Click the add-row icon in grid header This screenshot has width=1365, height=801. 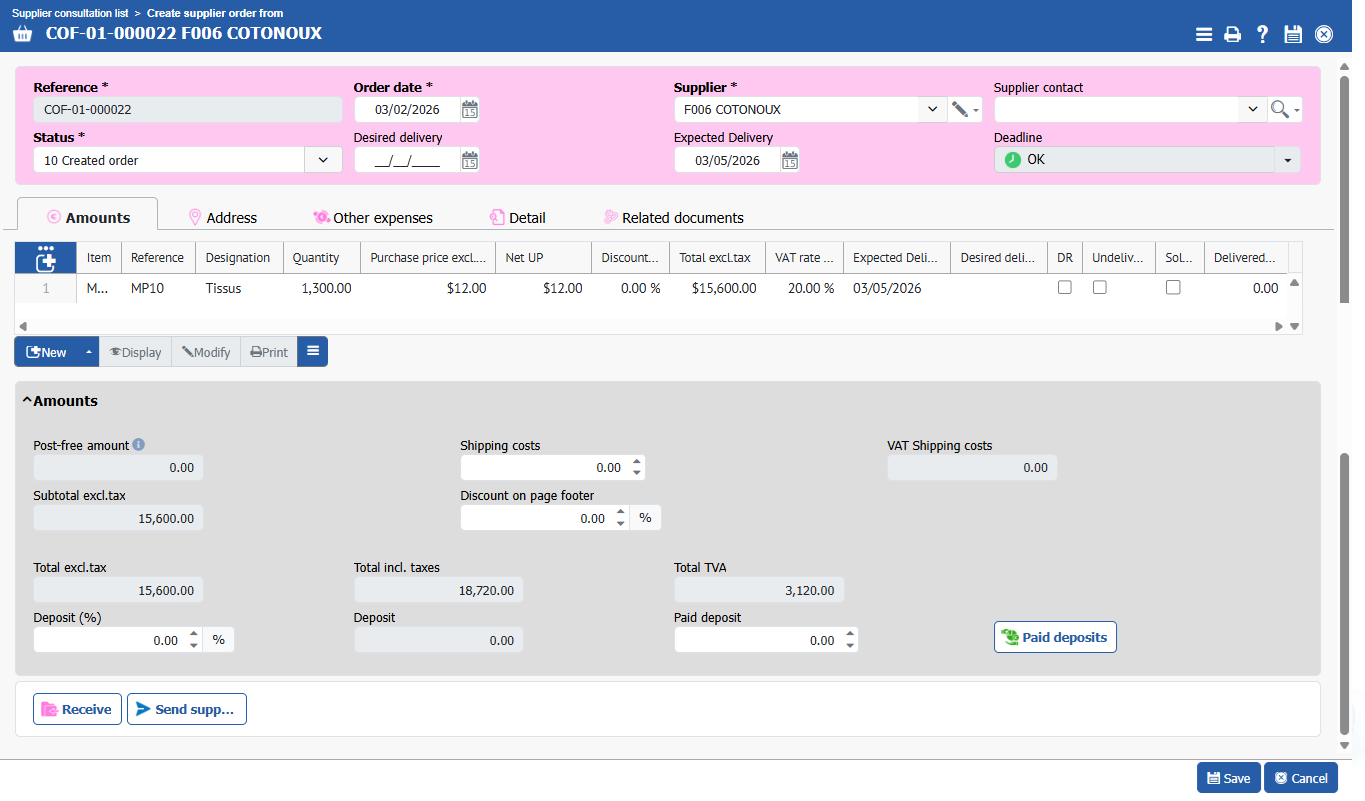[45, 258]
